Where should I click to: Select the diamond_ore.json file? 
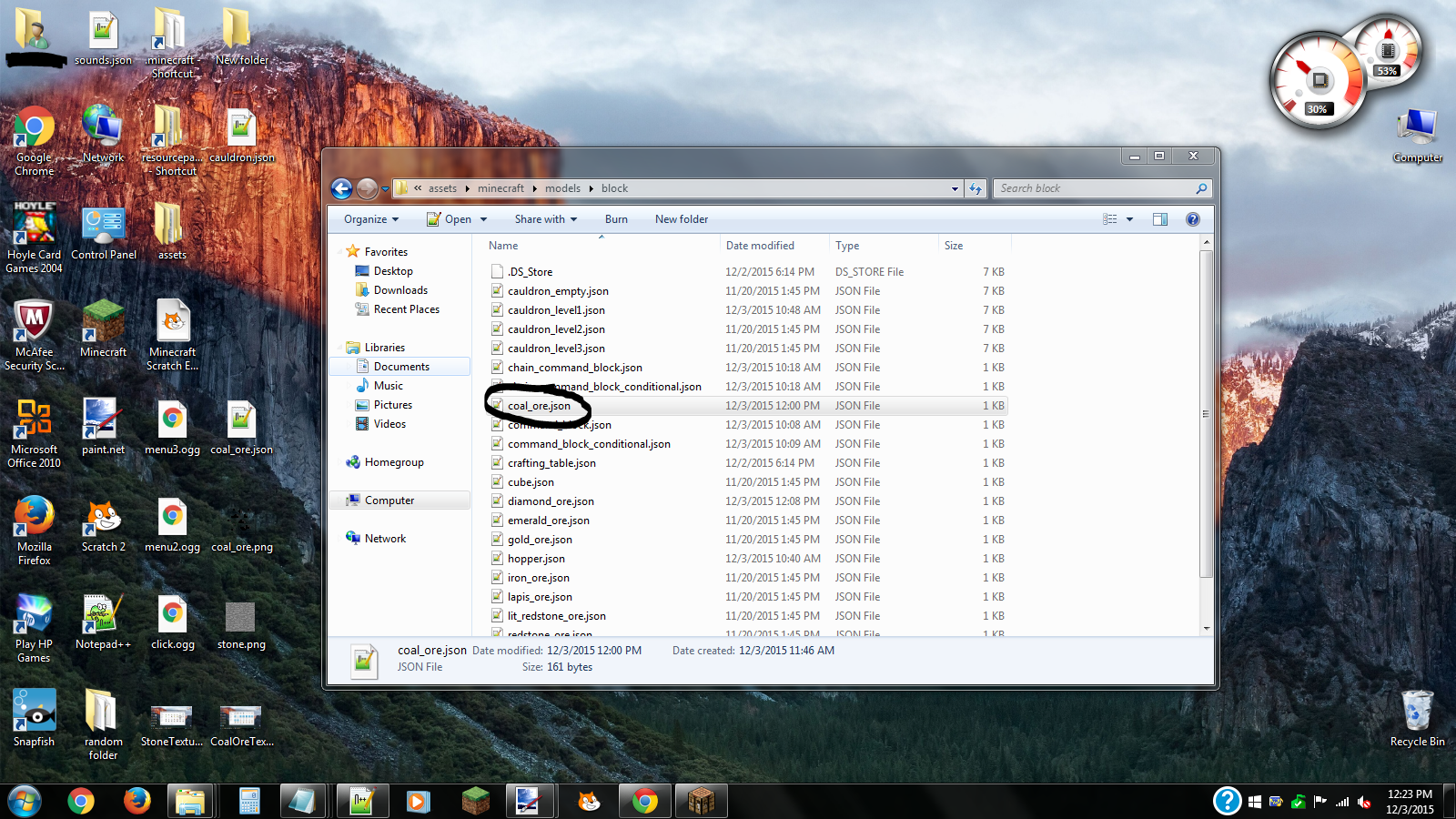point(551,501)
